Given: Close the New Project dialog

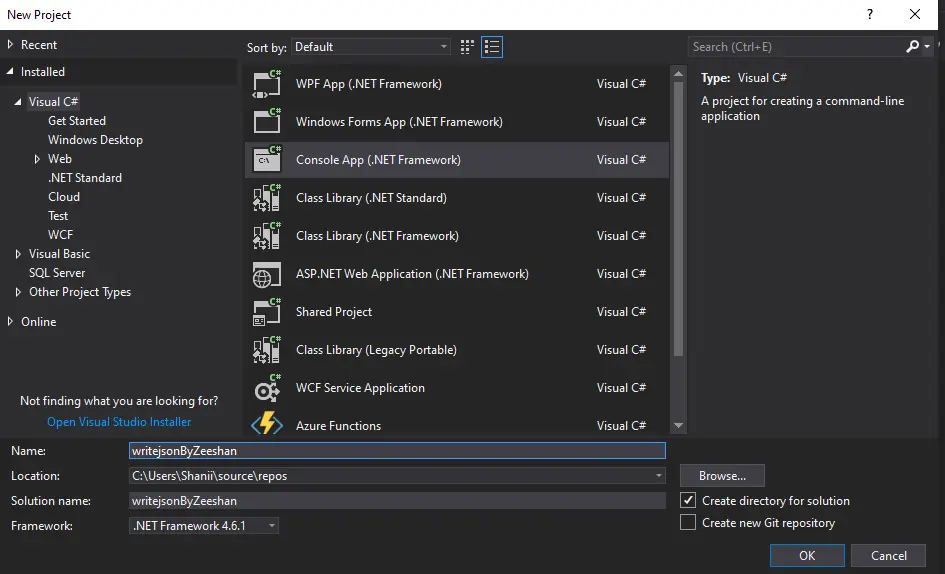Looking at the screenshot, I should [x=915, y=14].
